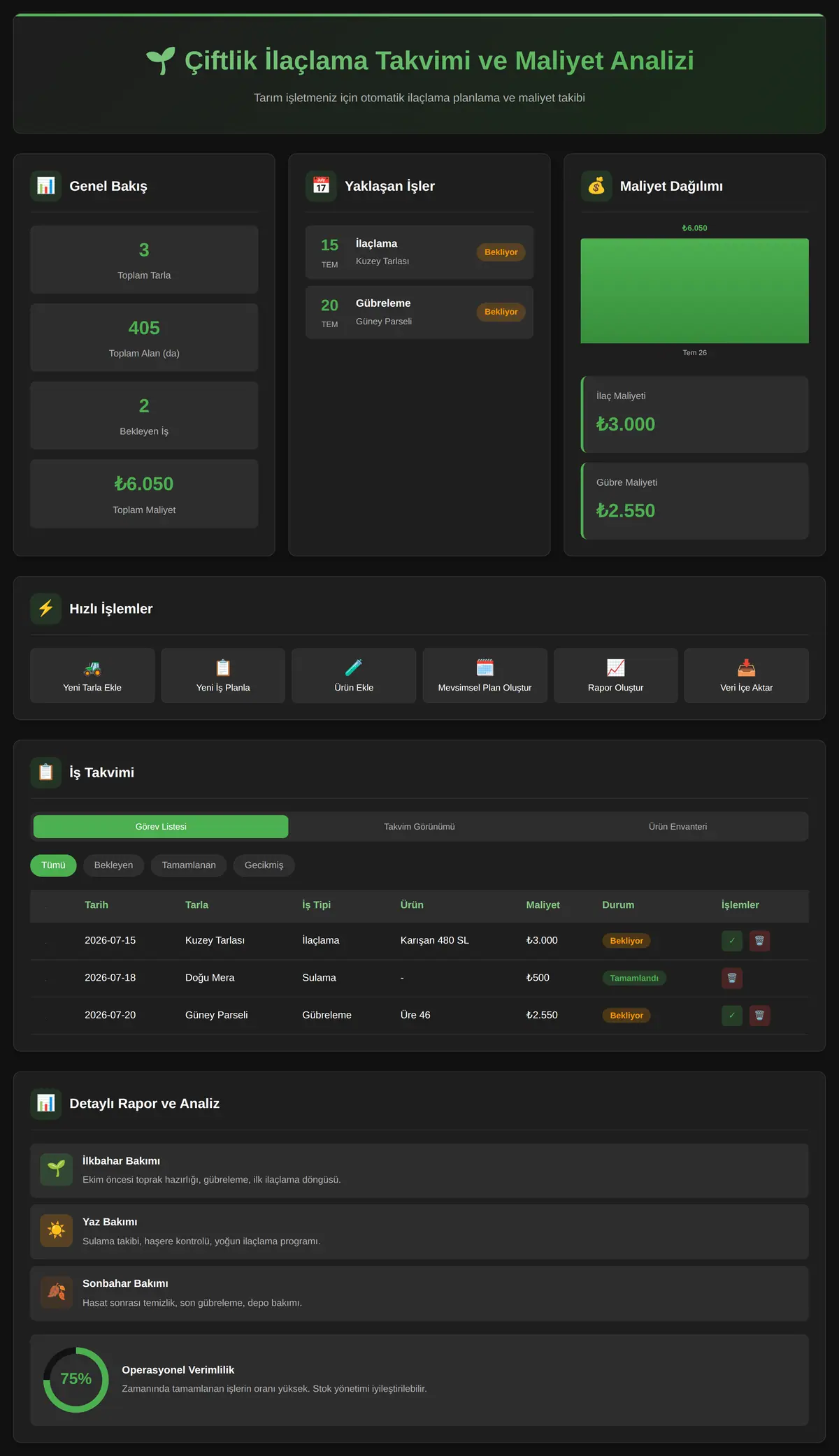The height and width of the screenshot is (1456, 839).
Task: Show only Gecikmiş tasks
Action: click(x=264, y=865)
